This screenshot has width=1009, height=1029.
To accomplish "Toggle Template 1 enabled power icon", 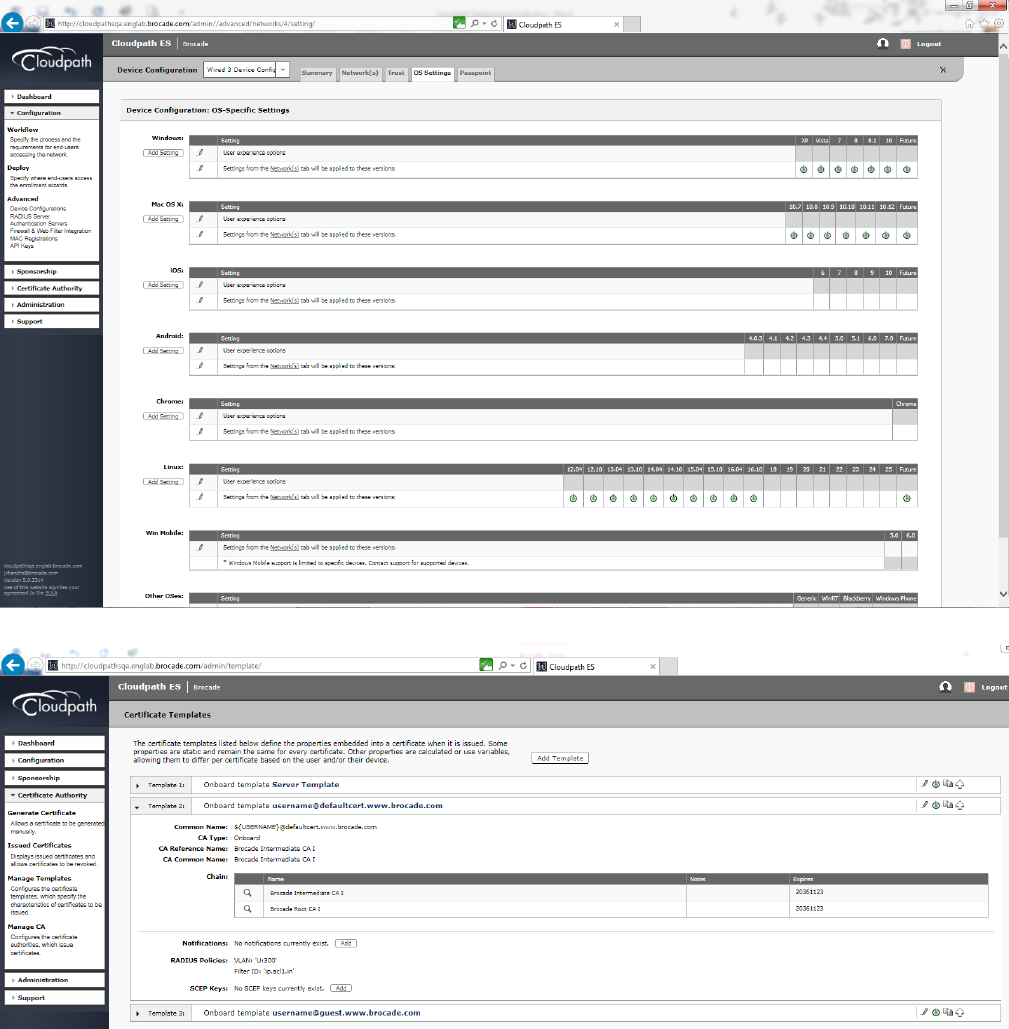I will click(936, 784).
